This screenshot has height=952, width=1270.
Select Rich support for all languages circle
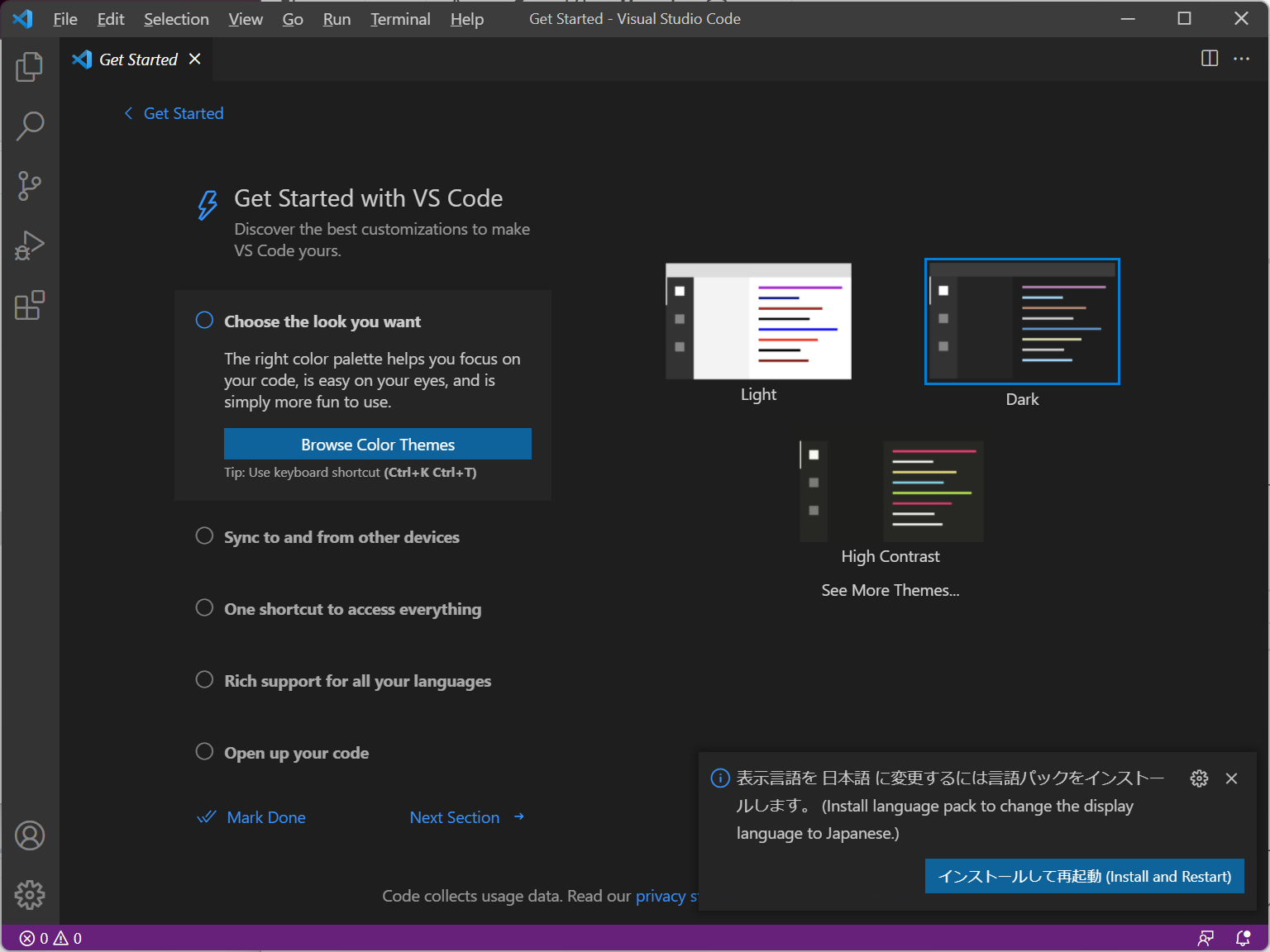tap(204, 679)
